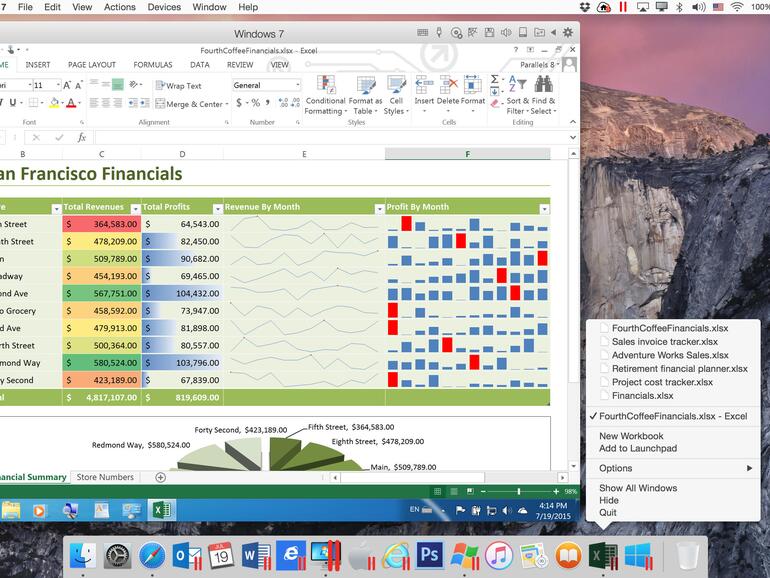Open iTunes from the Dock

click(x=499, y=555)
